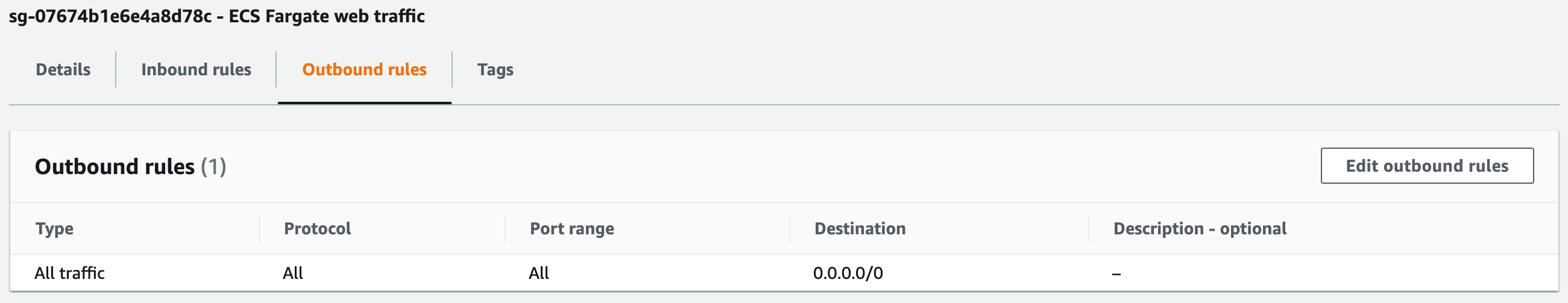Switch to the Details tab
The image size is (1568, 303).
click(x=63, y=69)
